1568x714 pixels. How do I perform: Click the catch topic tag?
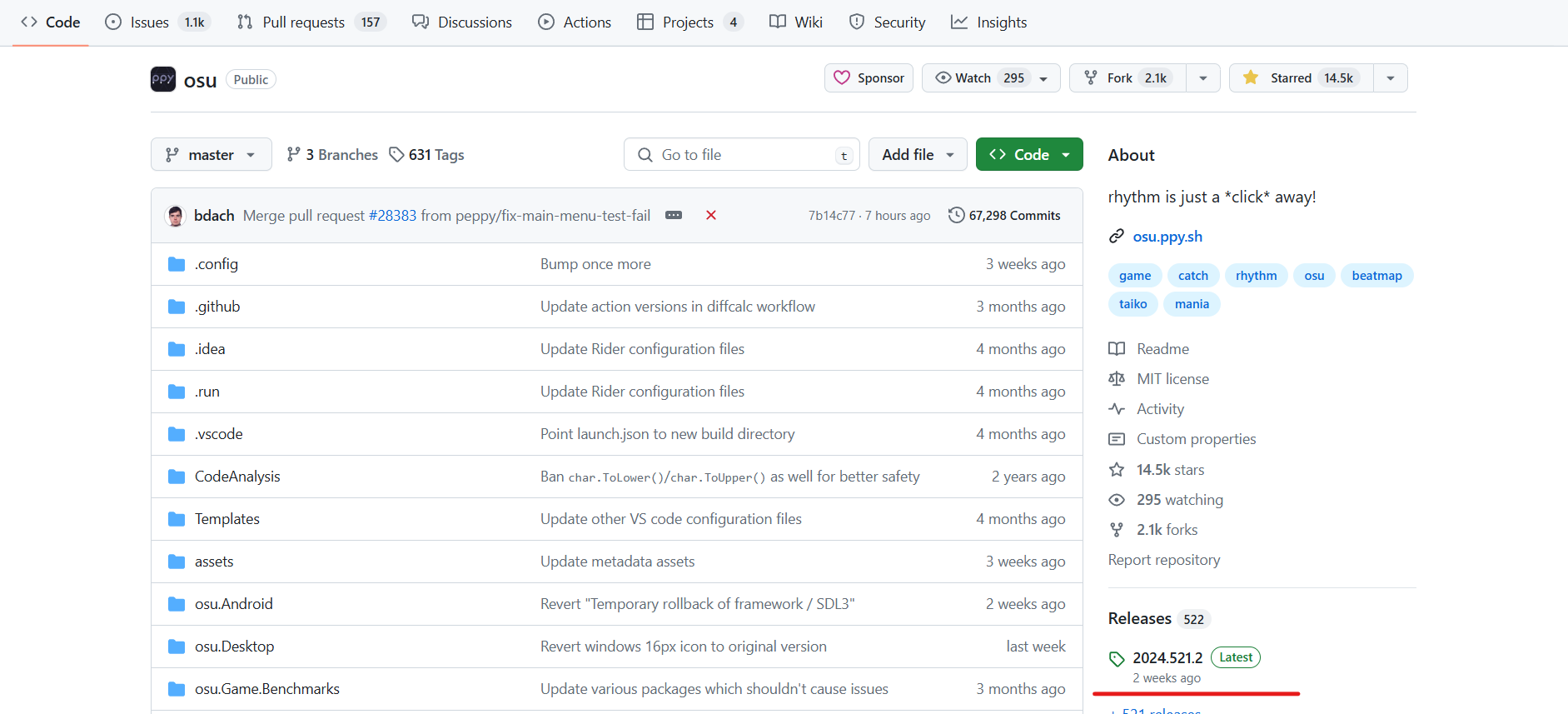1193,276
